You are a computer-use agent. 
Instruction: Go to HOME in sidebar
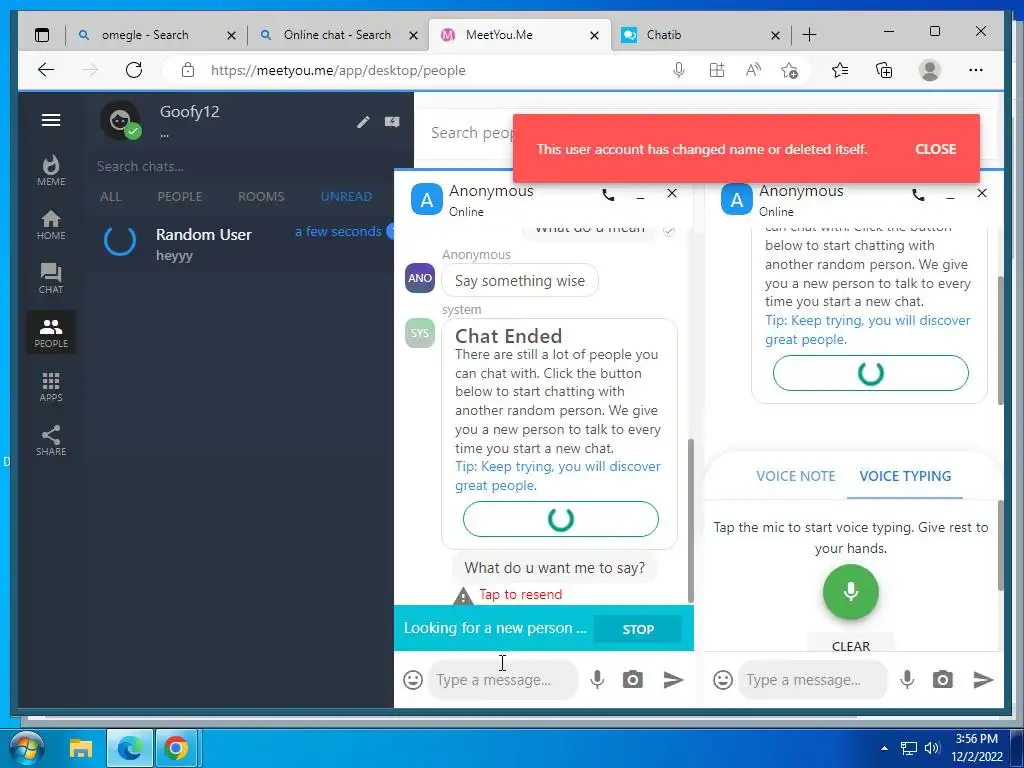click(x=51, y=225)
